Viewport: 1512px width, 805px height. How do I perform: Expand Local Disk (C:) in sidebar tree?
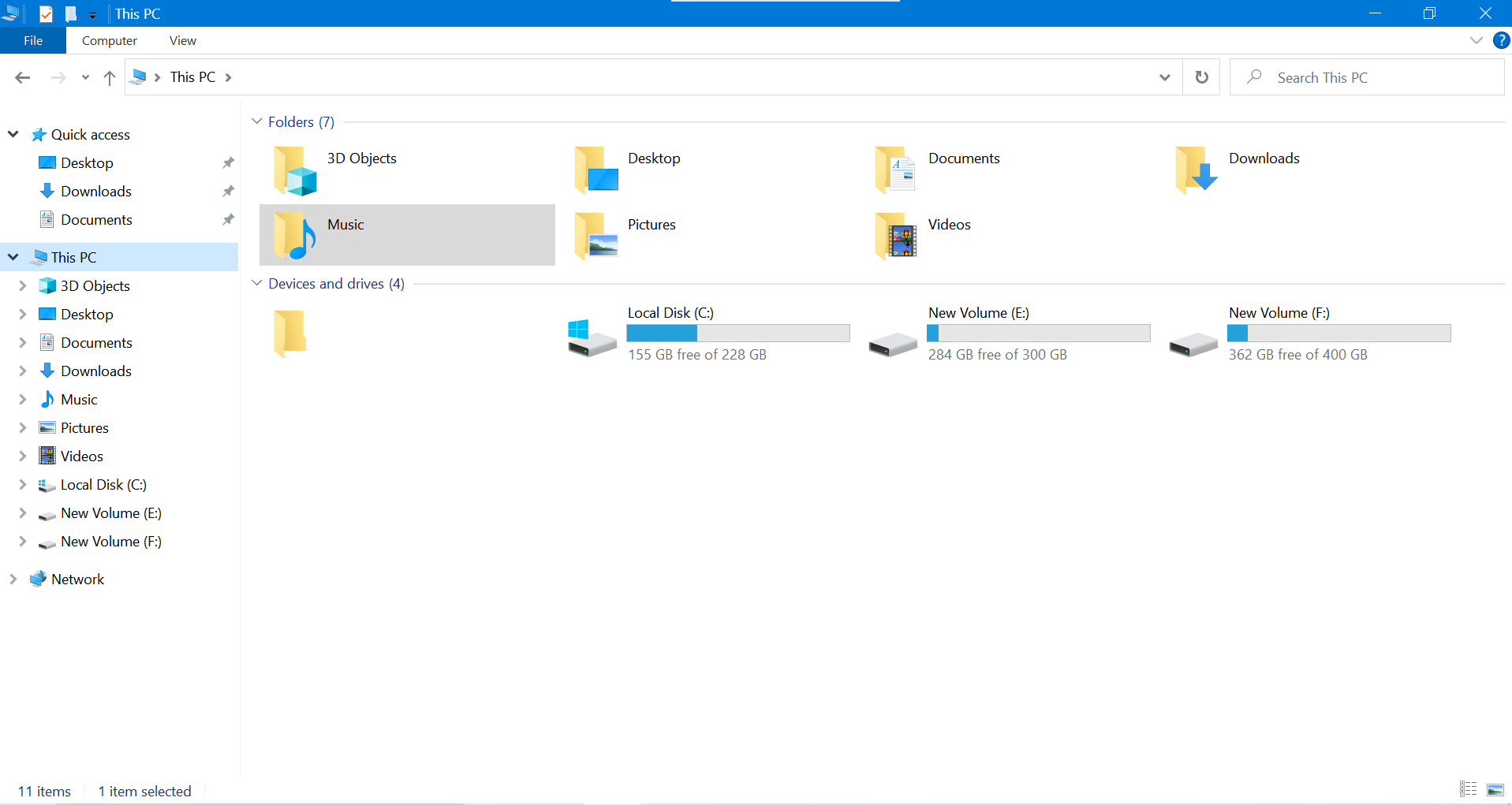pyautogui.click(x=23, y=484)
